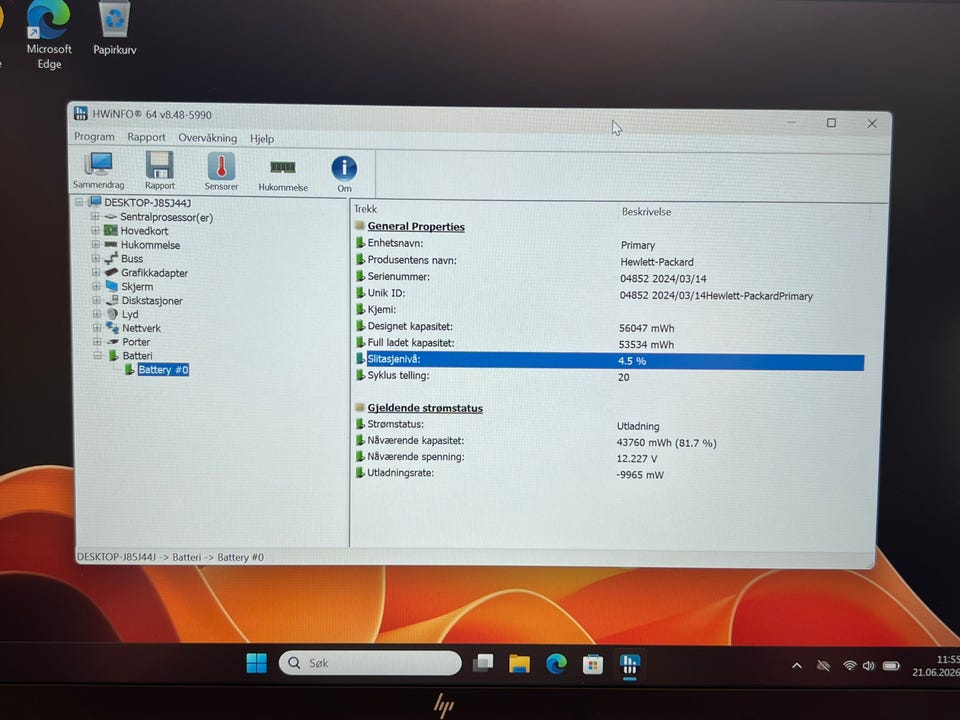Select the highlighted Slitasjenivå row
The height and width of the screenshot is (720, 960).
tap(610, 360)
